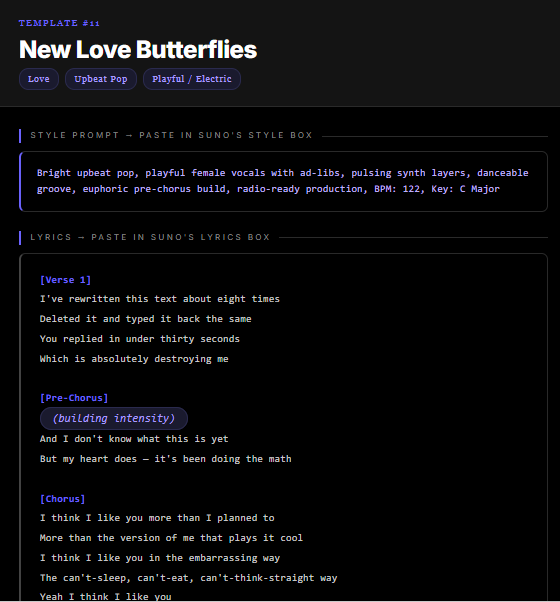This screenshot has width=560, height=602.
Task: Click line 'But my heart does — it's been doing the math'
Action: point(165,459)
